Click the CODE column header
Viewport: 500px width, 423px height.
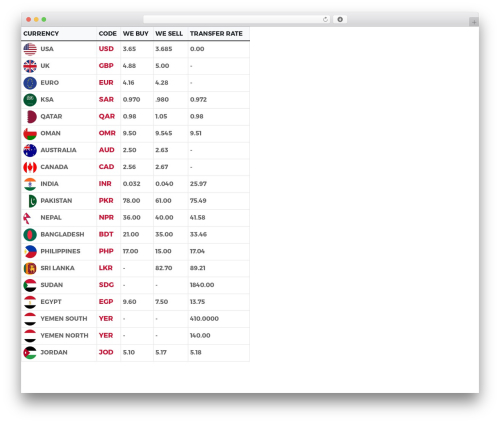(108, 33)
